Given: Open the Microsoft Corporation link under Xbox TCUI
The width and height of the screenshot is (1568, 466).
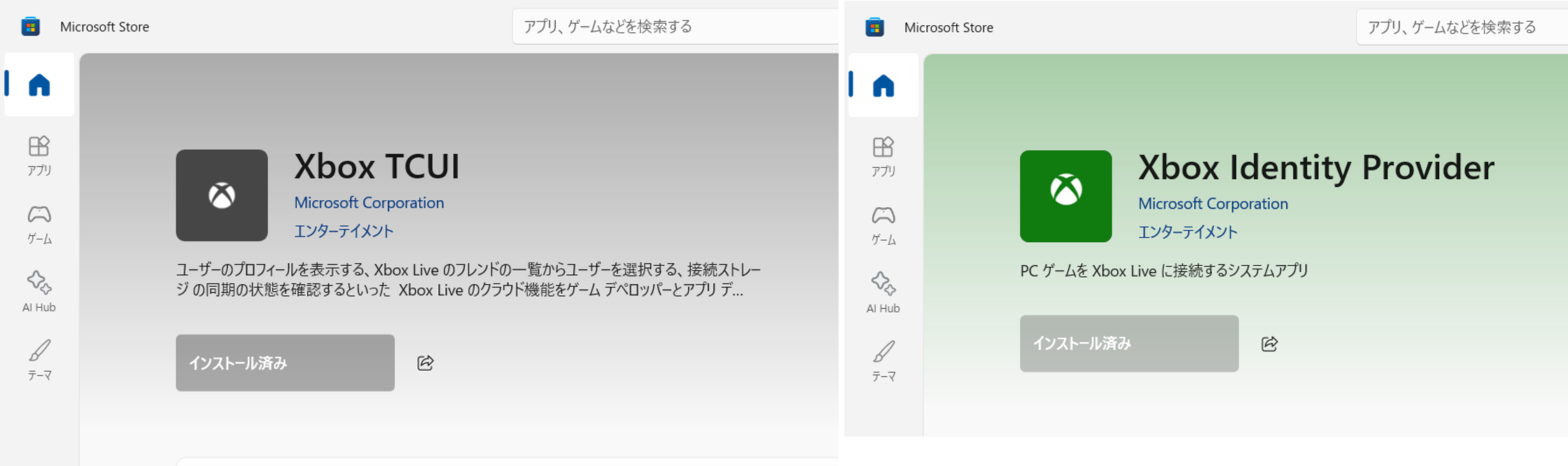Looking at the screenshot, I should click(369, 203).
